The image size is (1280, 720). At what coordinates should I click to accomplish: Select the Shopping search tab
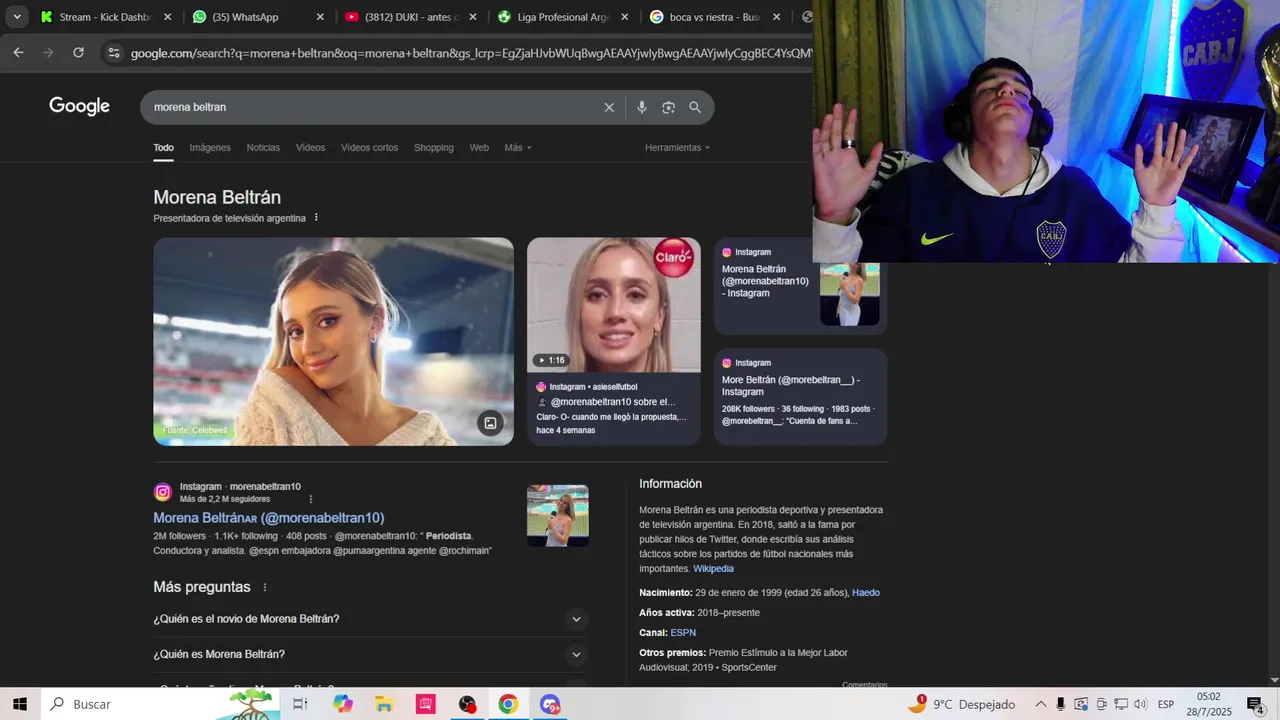tap(434, 147)
